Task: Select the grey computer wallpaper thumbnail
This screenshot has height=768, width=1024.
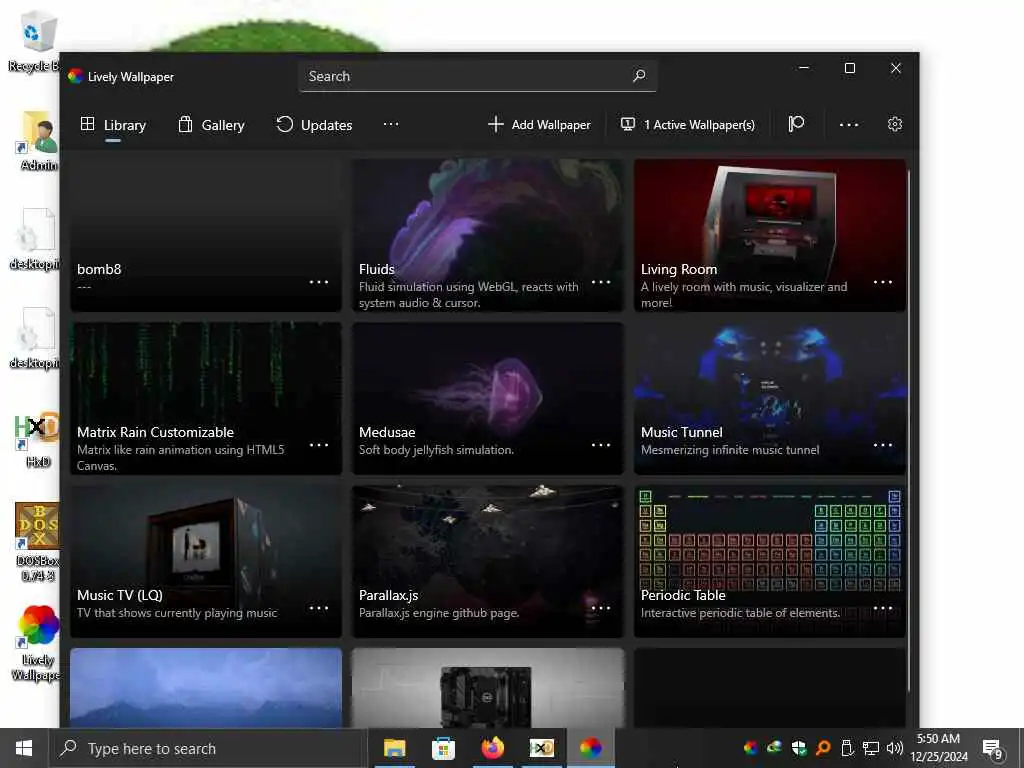Action: [x=488, y=688]
